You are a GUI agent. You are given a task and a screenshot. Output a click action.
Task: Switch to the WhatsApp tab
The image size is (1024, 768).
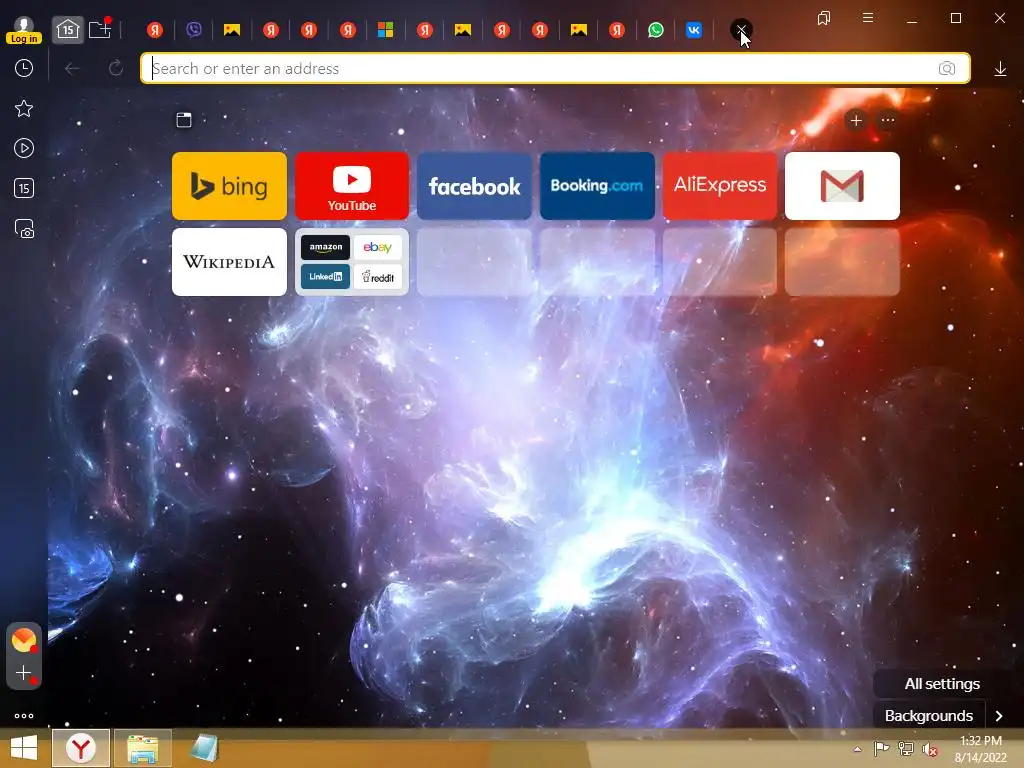coord(655,29)
